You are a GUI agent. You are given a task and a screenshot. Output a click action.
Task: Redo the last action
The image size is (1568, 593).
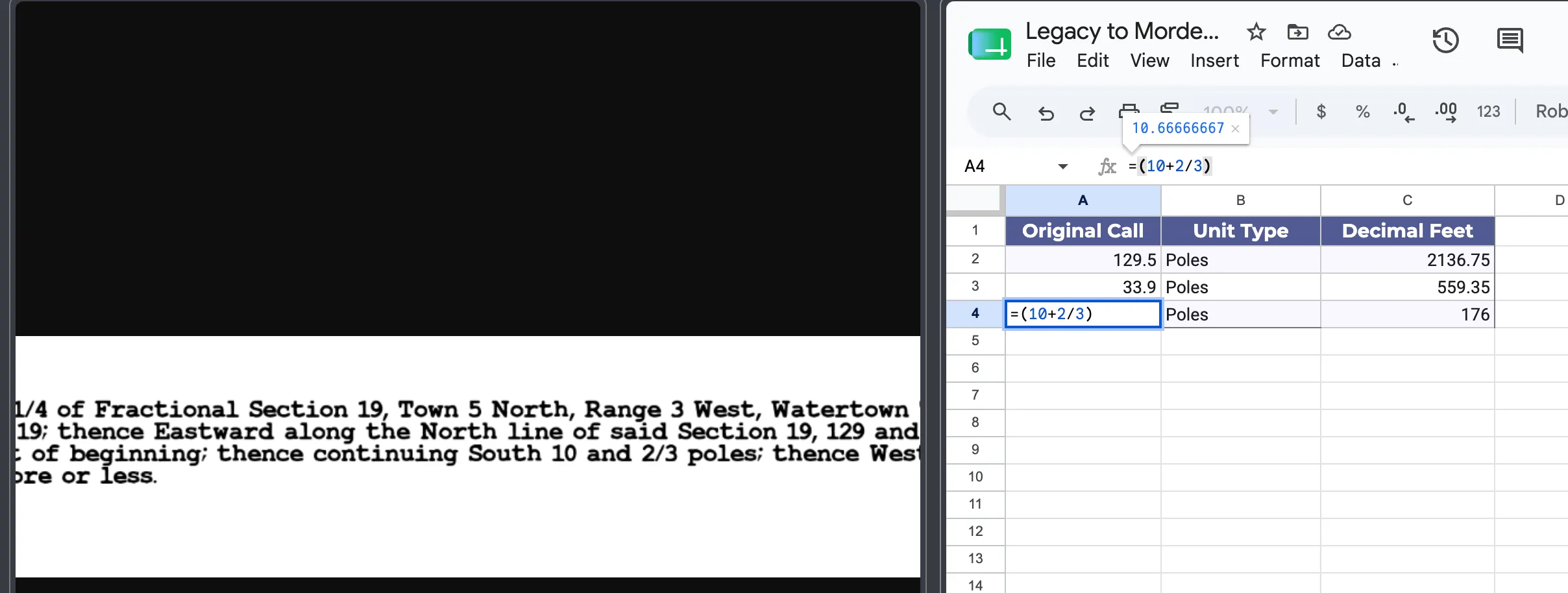pos(1087,114)
